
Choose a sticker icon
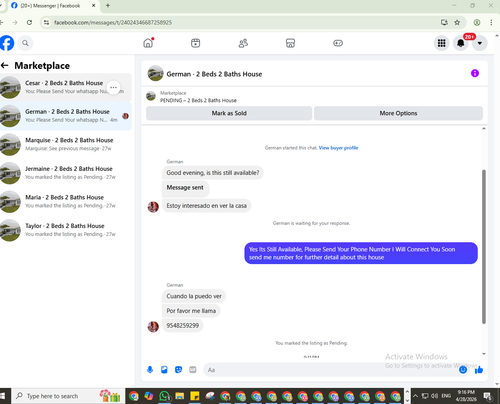tap(179, 369)
